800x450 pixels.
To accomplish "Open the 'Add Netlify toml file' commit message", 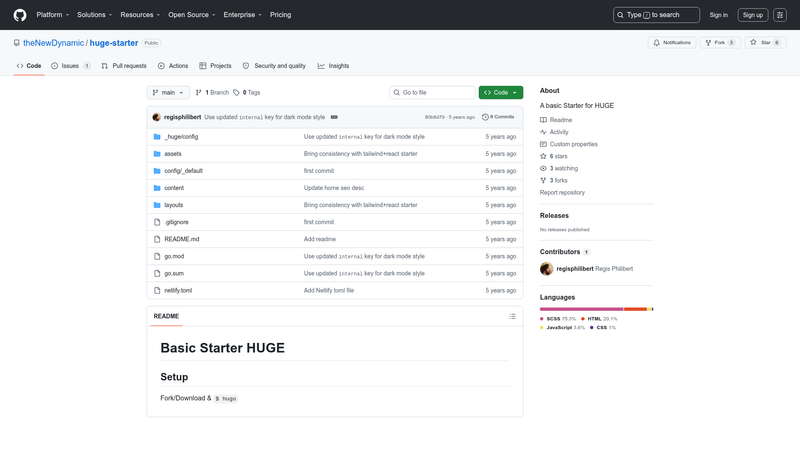I will click(x=329, y=290).
